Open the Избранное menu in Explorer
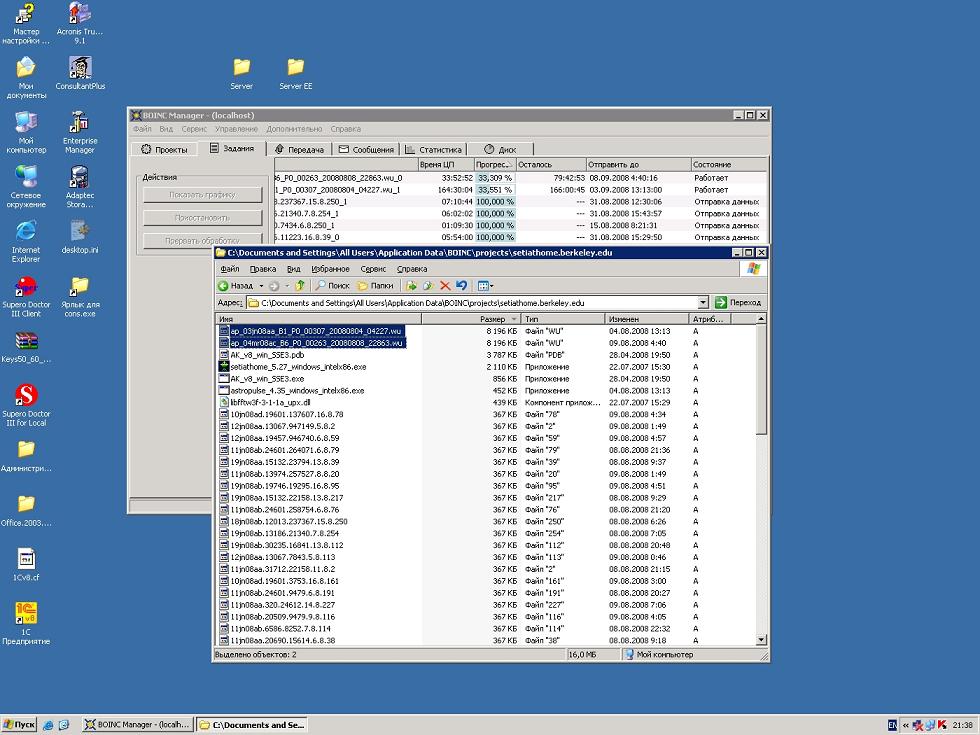The height and width of the screenshot is (735, 980). coord(329,269)
